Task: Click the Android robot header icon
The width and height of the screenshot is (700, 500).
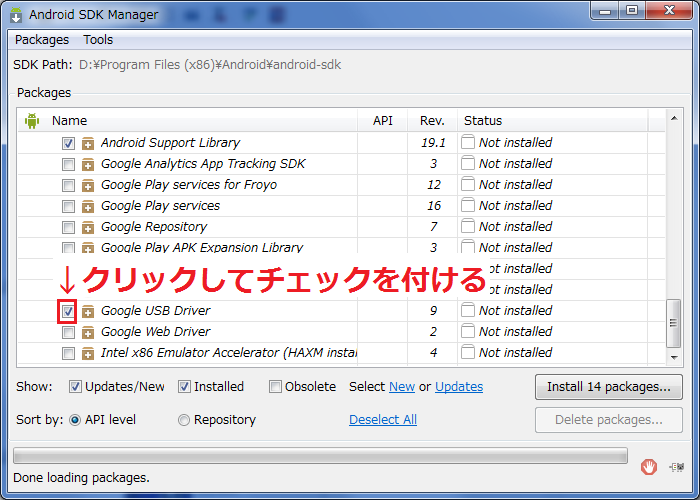Action: click(x=32, y=121)
